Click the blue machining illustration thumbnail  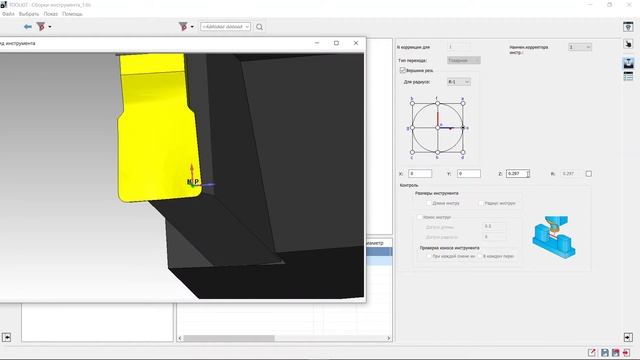[553, 237]
